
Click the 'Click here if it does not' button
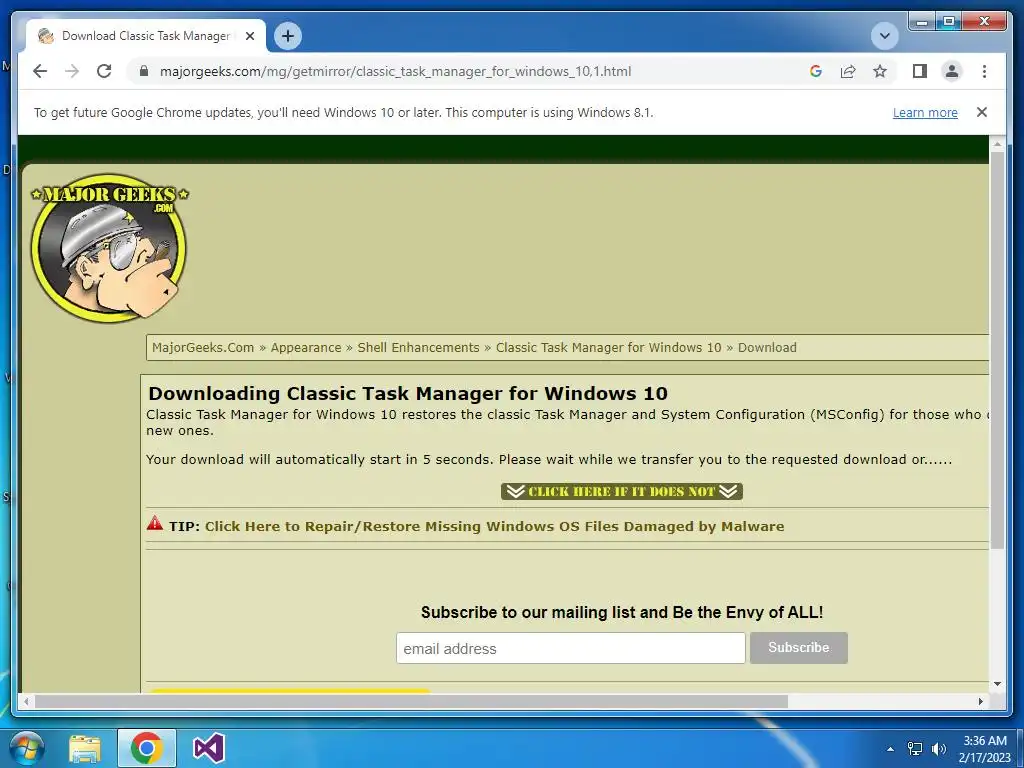[x=622, y=491]
